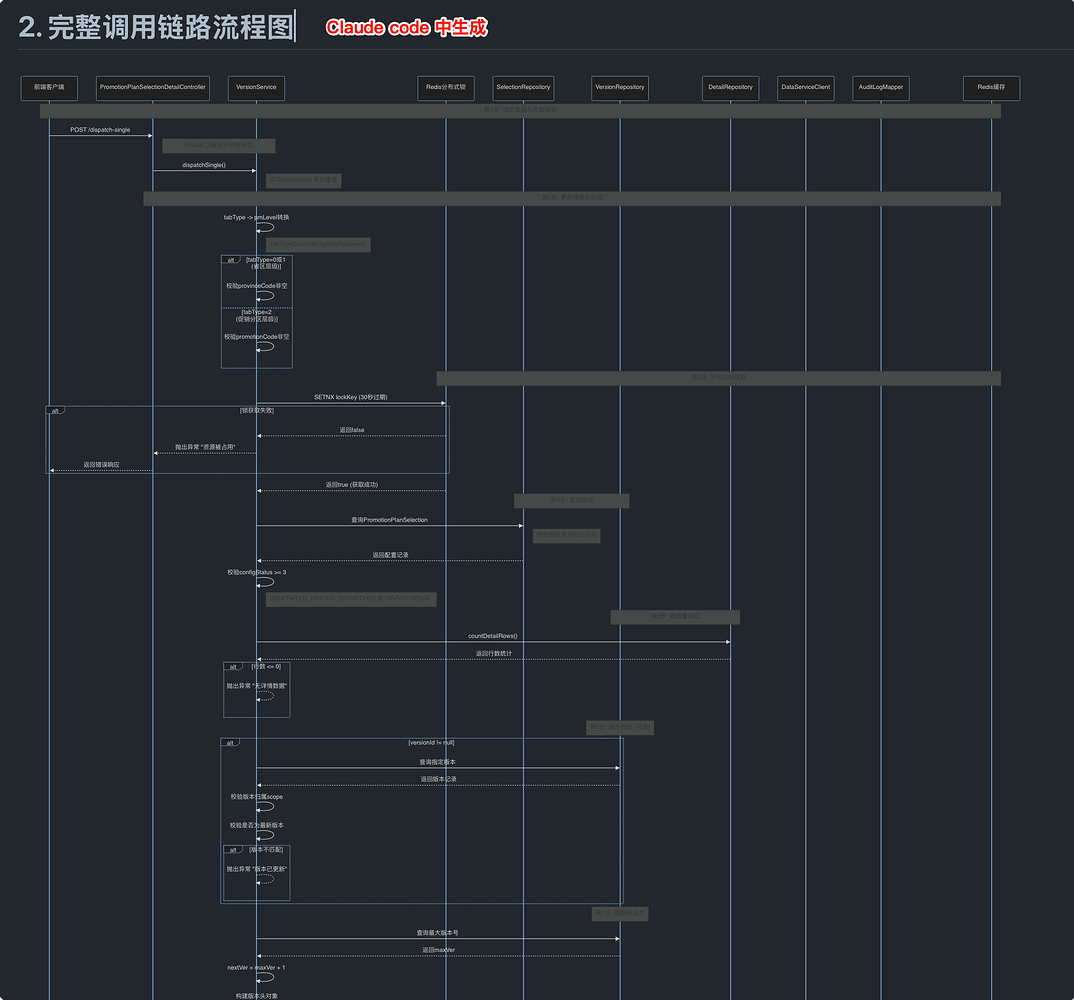The image size is (1074, 1000).
Task: Select the "查询PromotionPlanSelection" message label
Action: 389,520
